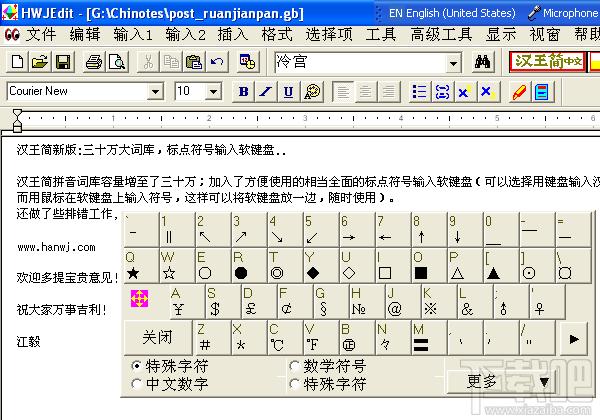Click the Cut scissors icon
The height and width of the screenshot is (420, 600).
(148, 62)
